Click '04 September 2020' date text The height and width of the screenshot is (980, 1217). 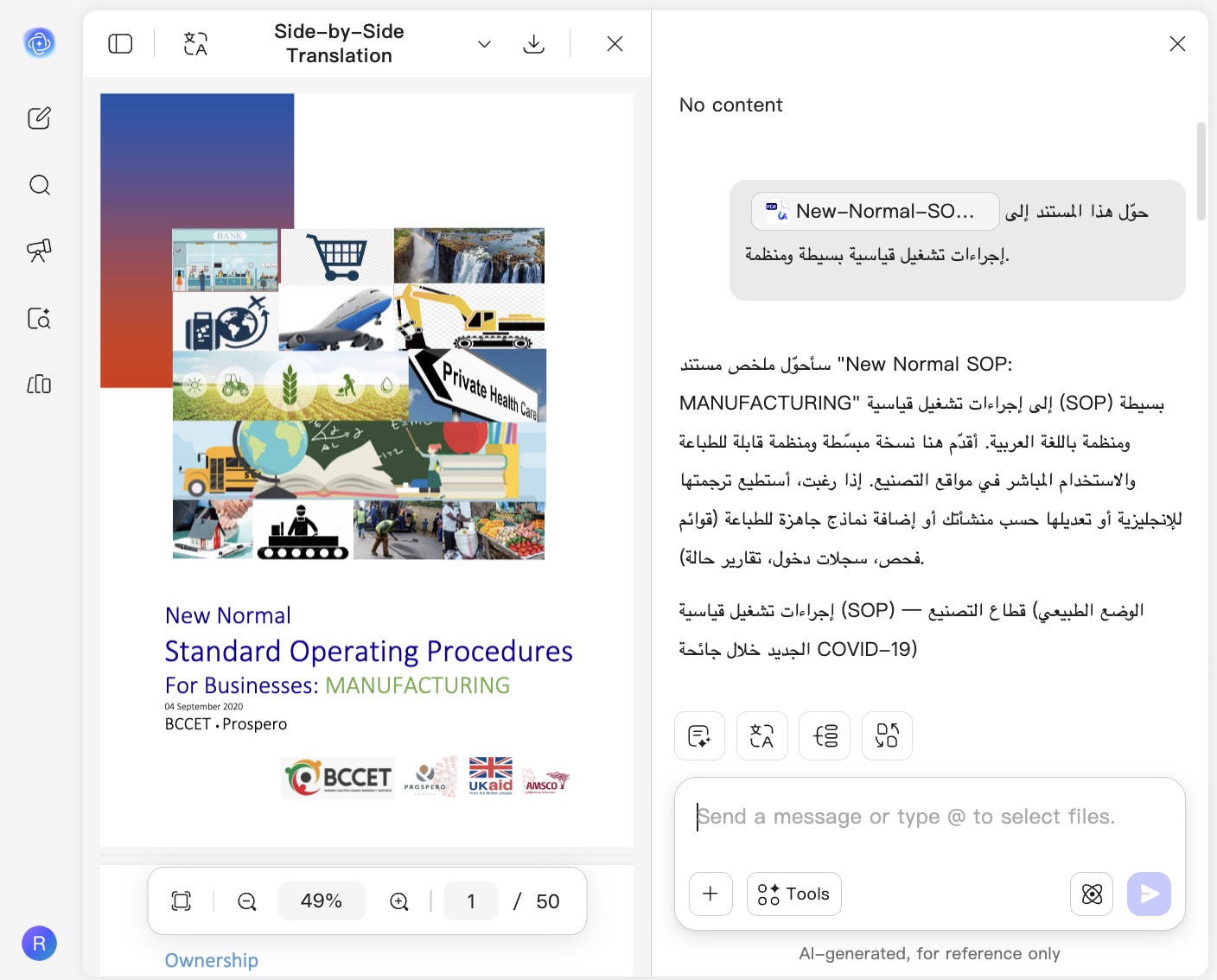(x=204, y=706)
